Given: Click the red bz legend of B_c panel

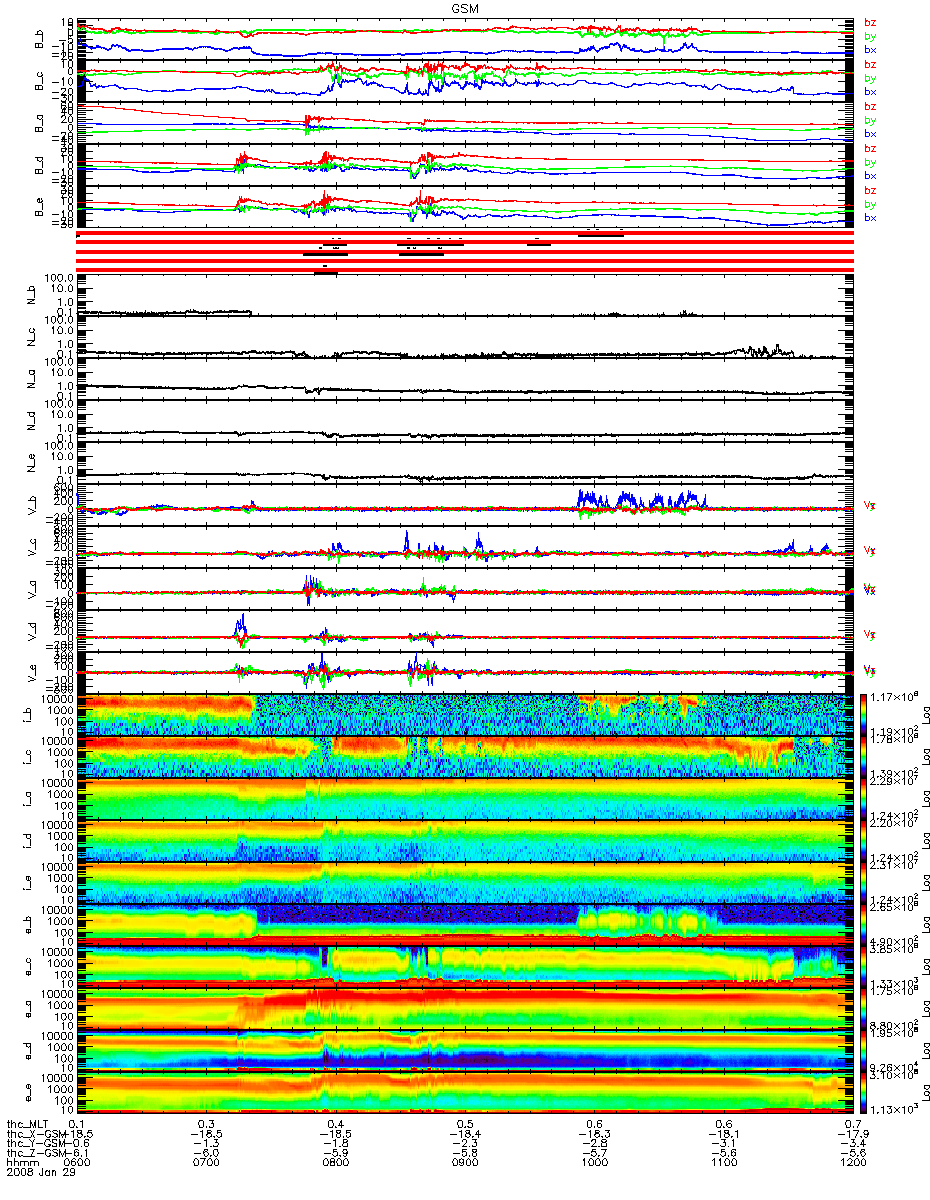Looking at the screenshot, I should coord(870,64).
